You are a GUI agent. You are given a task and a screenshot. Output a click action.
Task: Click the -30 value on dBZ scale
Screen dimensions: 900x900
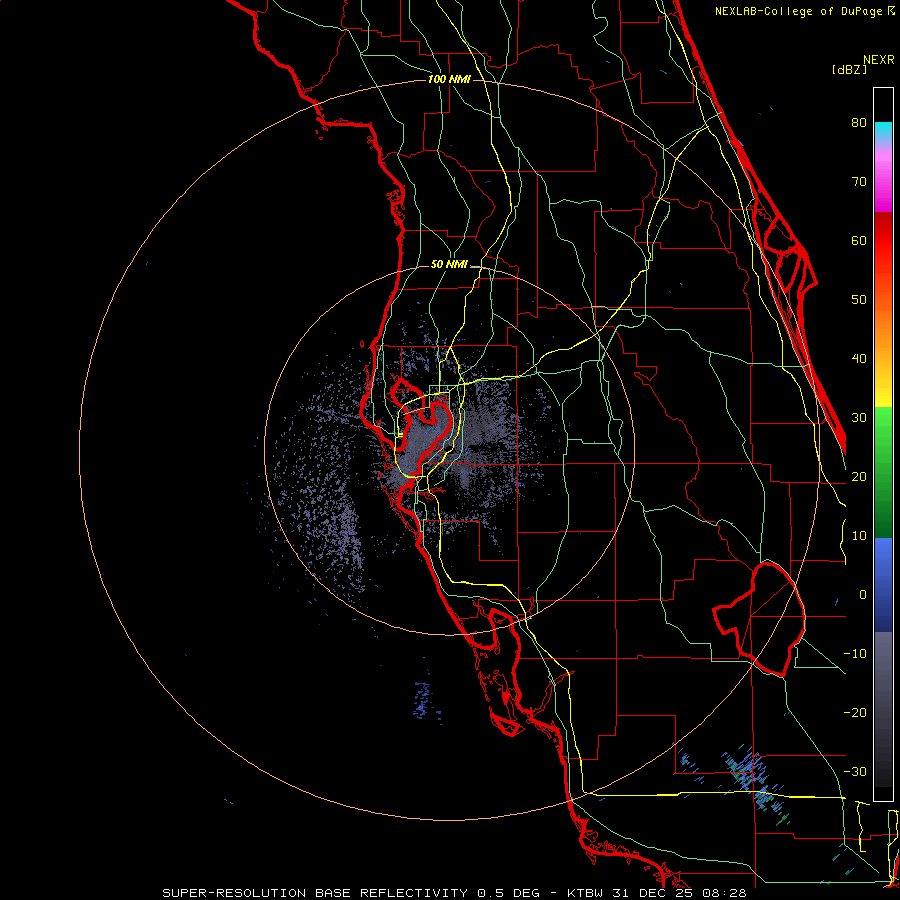[x=855, y=771]
